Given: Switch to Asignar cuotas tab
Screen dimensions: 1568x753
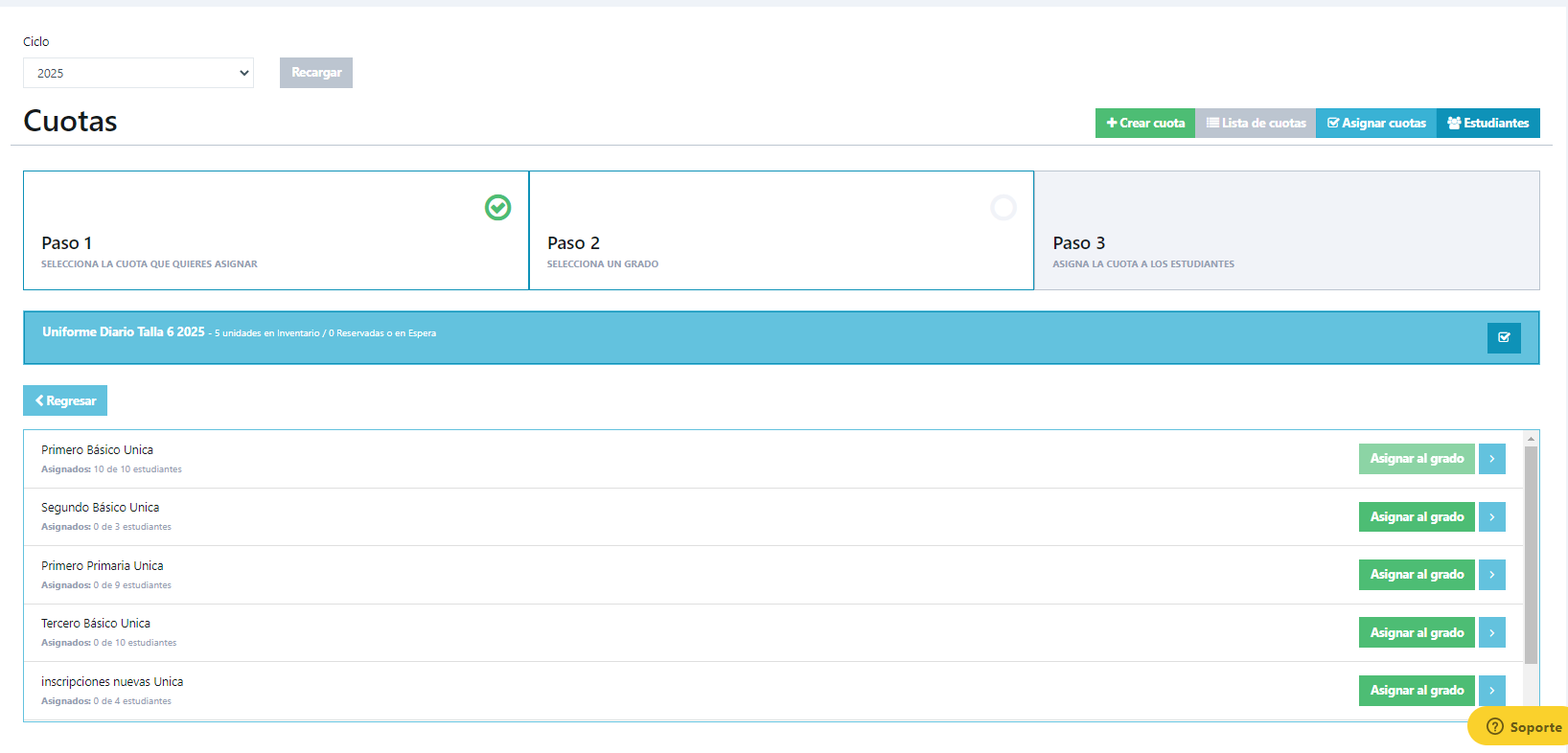Looking at the screenshot, I should tap(1376, 123).
